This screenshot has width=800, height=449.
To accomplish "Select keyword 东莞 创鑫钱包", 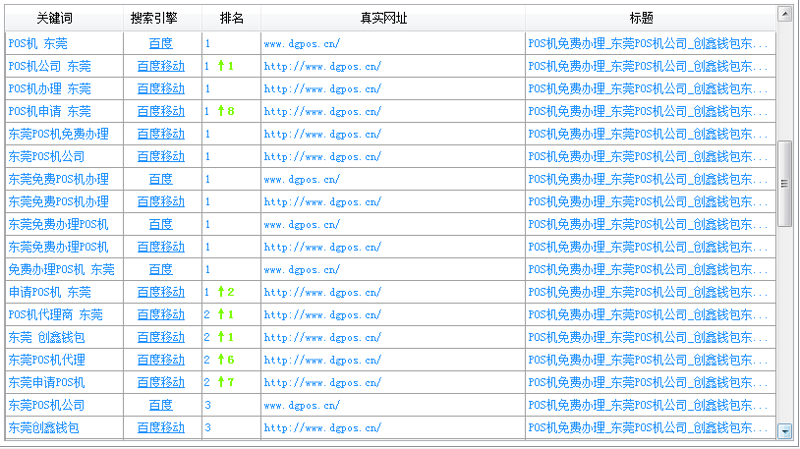I will point(46,337).
